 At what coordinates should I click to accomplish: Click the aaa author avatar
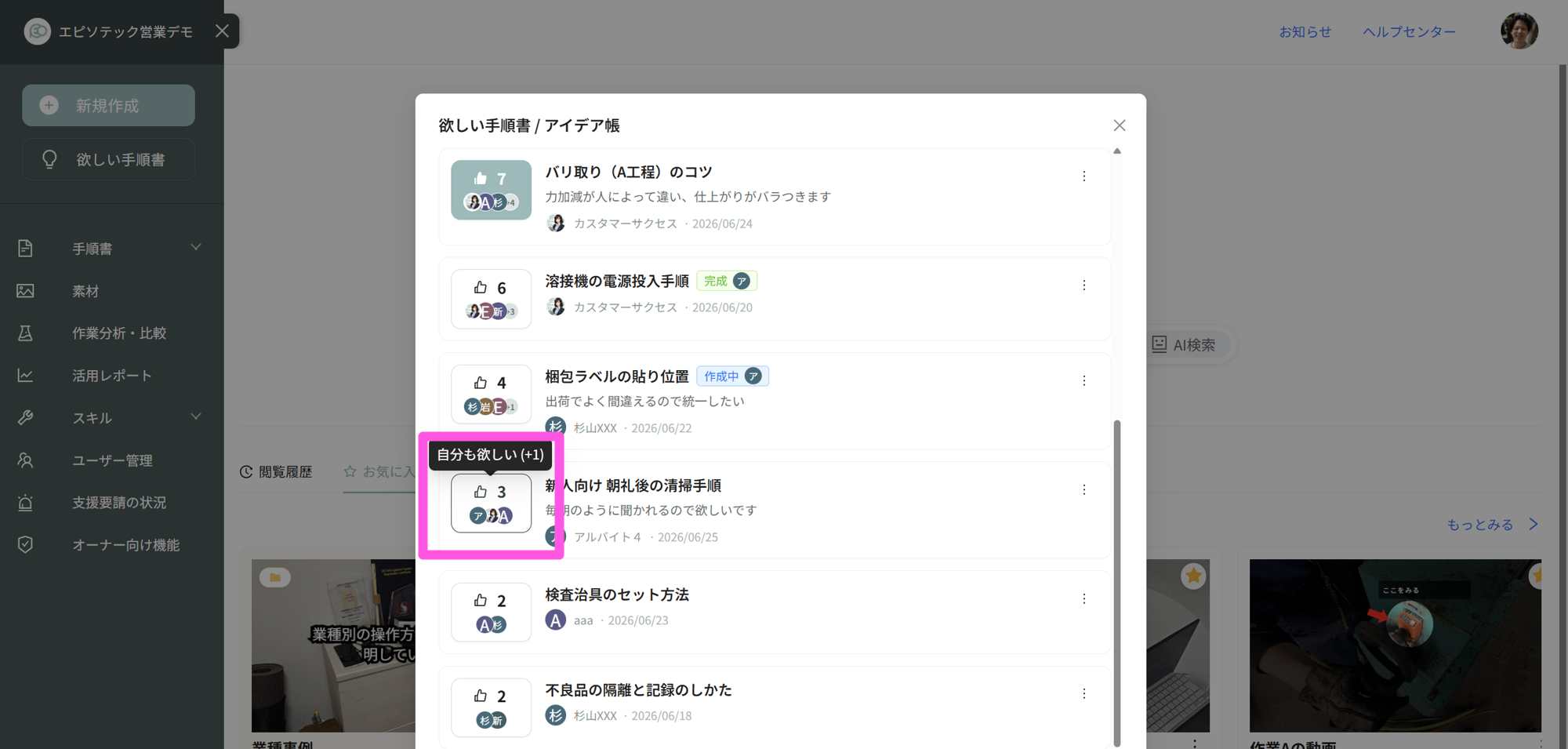point(556,620)
